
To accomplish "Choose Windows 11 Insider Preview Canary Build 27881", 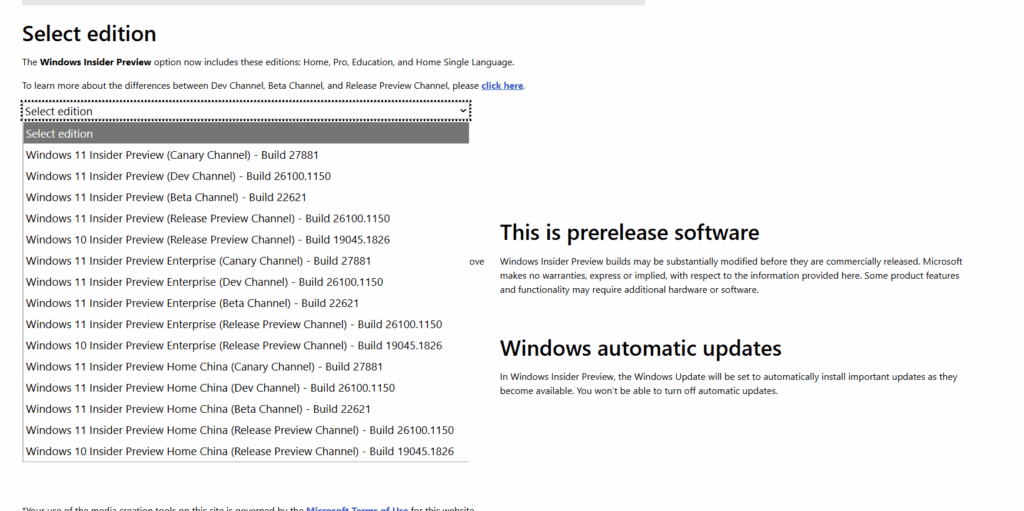I will click(x=172, y=155).
